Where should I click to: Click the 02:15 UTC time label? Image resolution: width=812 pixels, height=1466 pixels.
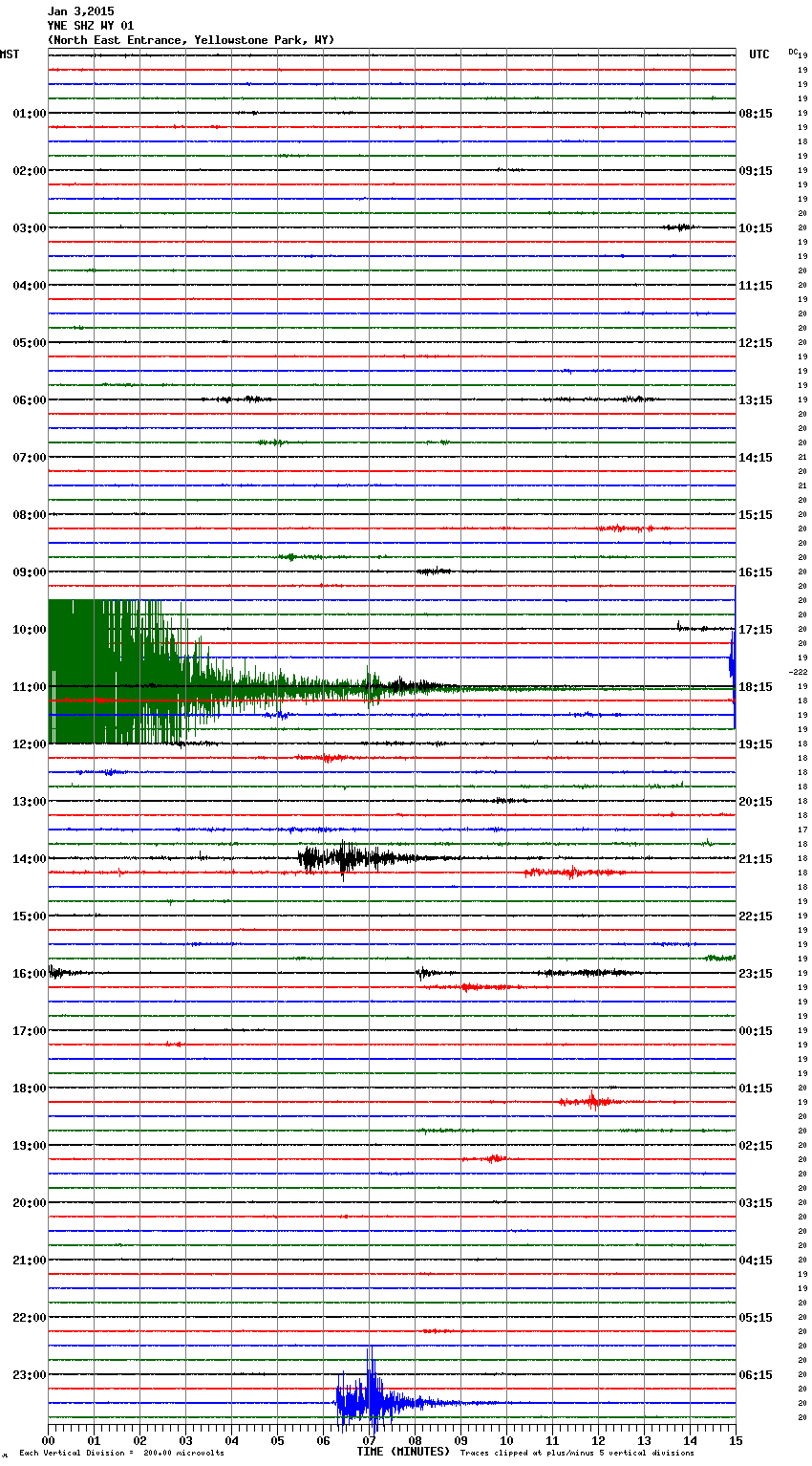(756, 1146)
